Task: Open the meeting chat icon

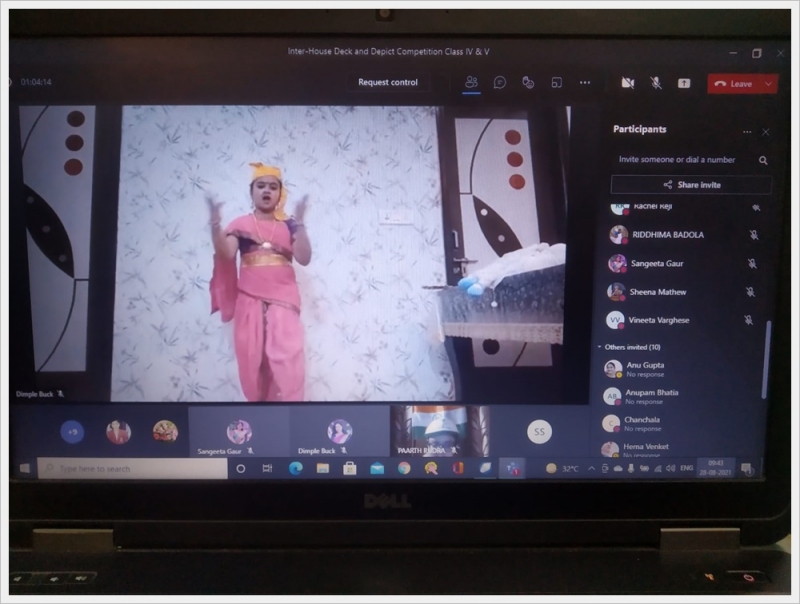Action: (x=499, y=82)
